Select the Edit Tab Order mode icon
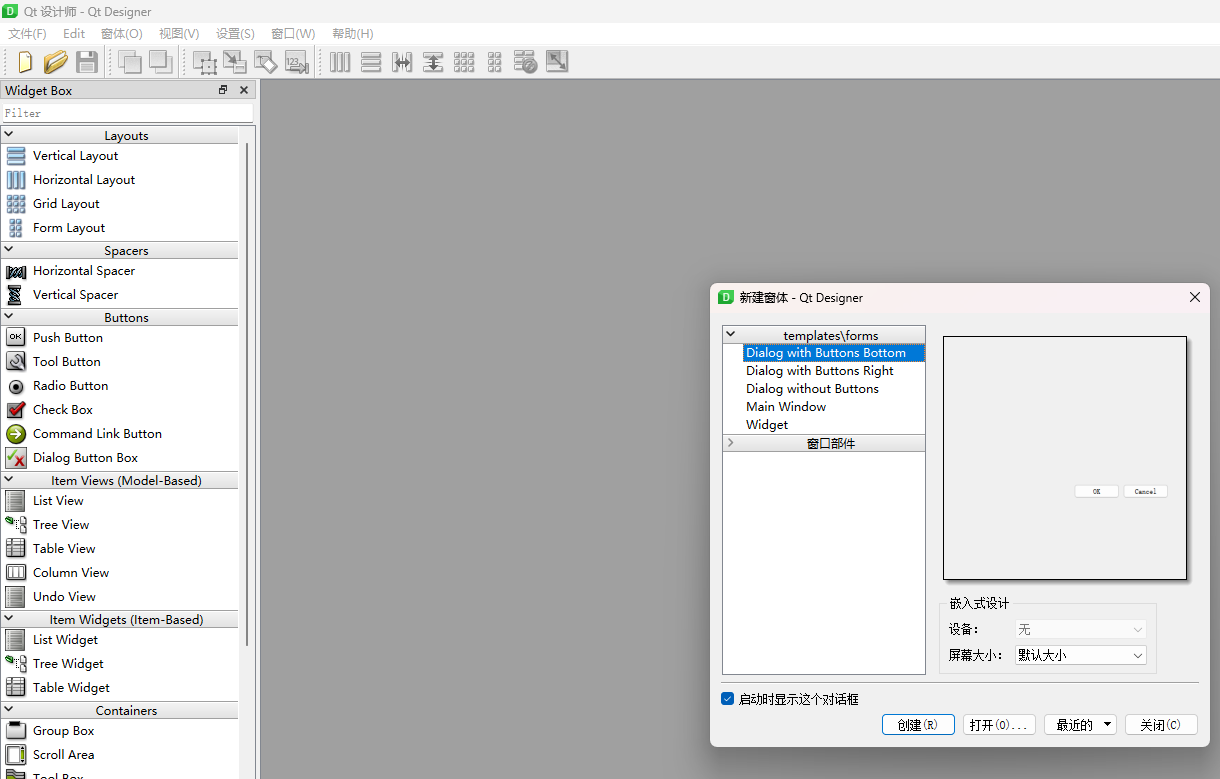The height and width of the screenshot is (779, 1220). tap(296, 62)
